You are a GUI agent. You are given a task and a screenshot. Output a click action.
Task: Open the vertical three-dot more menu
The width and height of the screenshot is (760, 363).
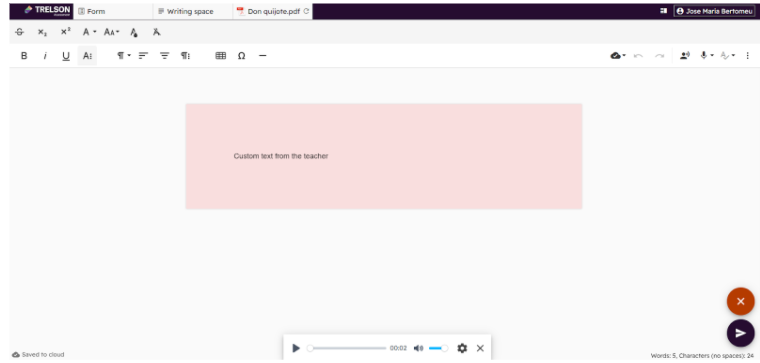[747, 56]
